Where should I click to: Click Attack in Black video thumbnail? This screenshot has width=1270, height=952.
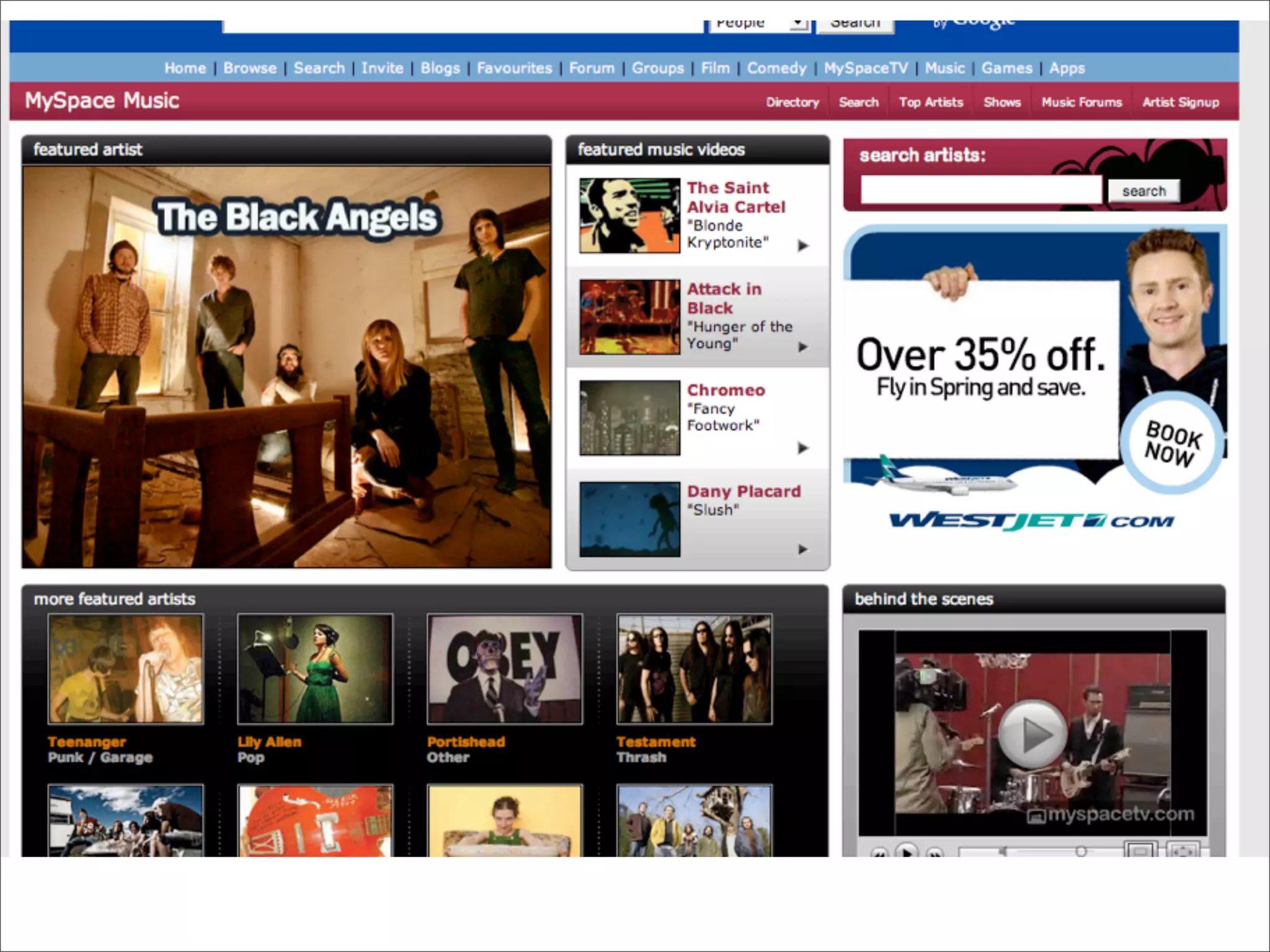pos(629,317)
